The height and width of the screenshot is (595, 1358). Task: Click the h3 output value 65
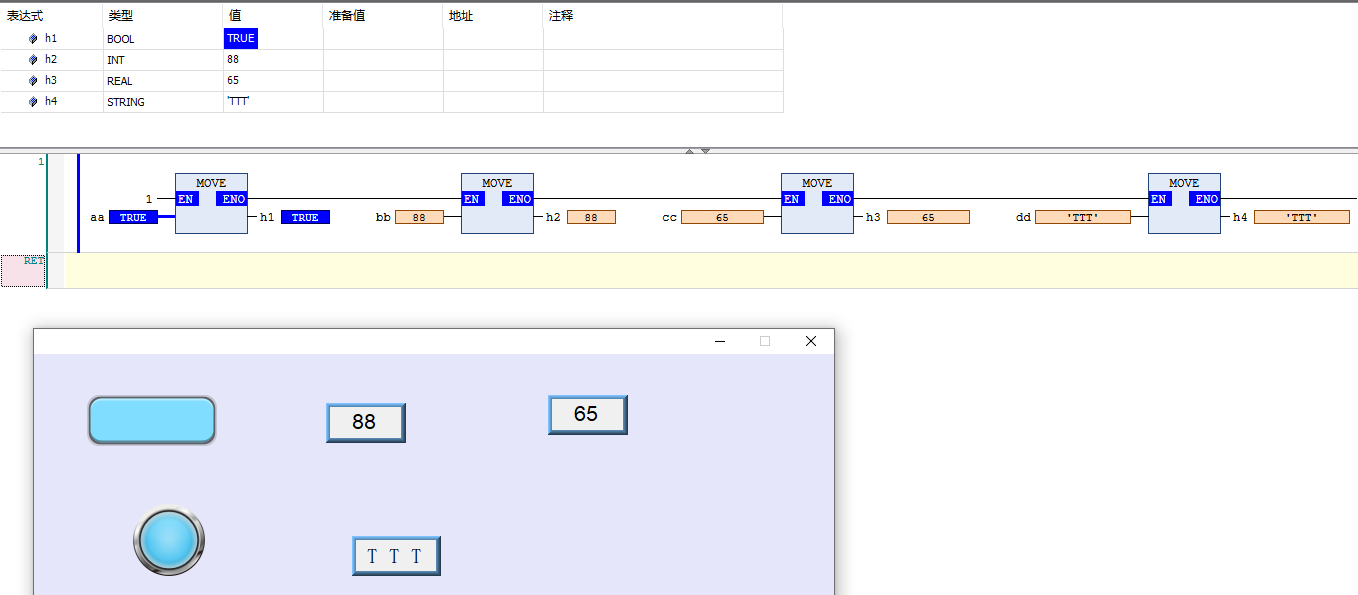928,217
